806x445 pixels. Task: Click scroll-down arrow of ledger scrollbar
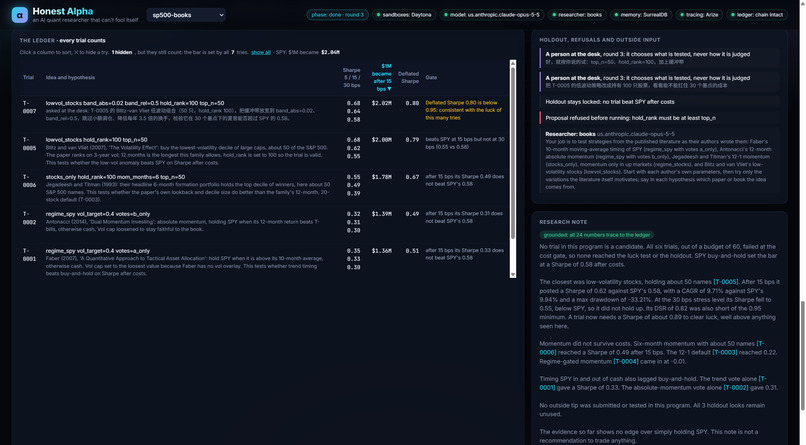(512, 275)
